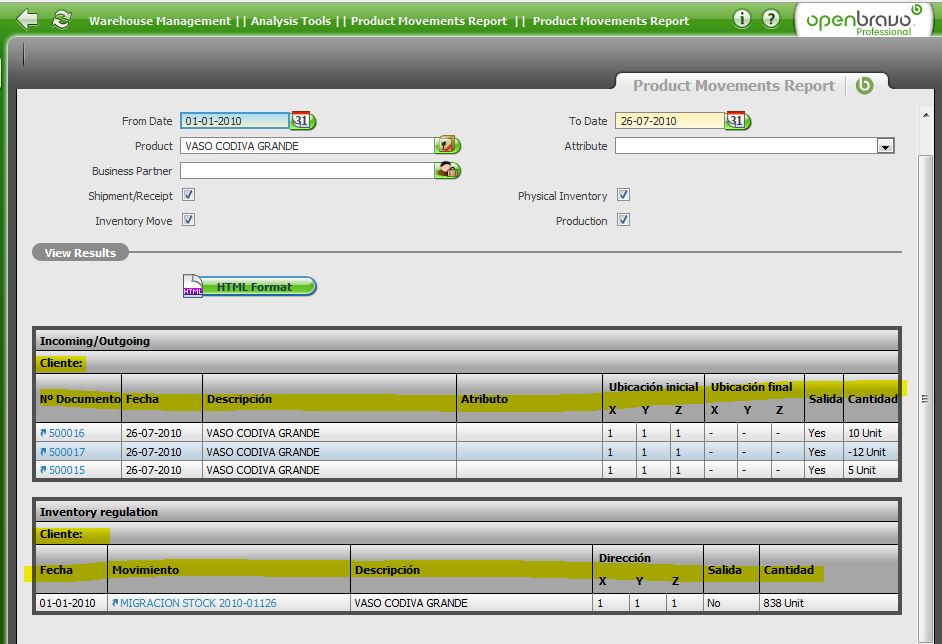Click the HTML file icon

[192, 286]
